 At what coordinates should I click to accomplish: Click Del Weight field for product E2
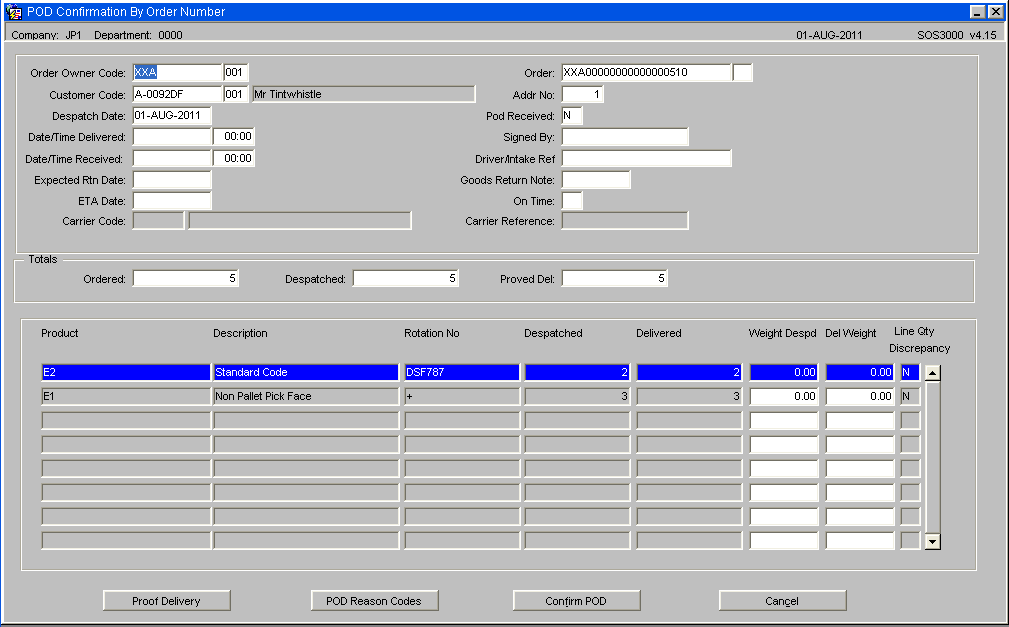click(860, 372)
